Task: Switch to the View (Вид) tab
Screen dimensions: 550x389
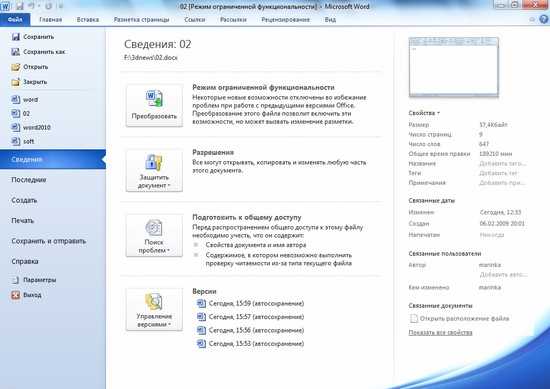Action: 330,20
